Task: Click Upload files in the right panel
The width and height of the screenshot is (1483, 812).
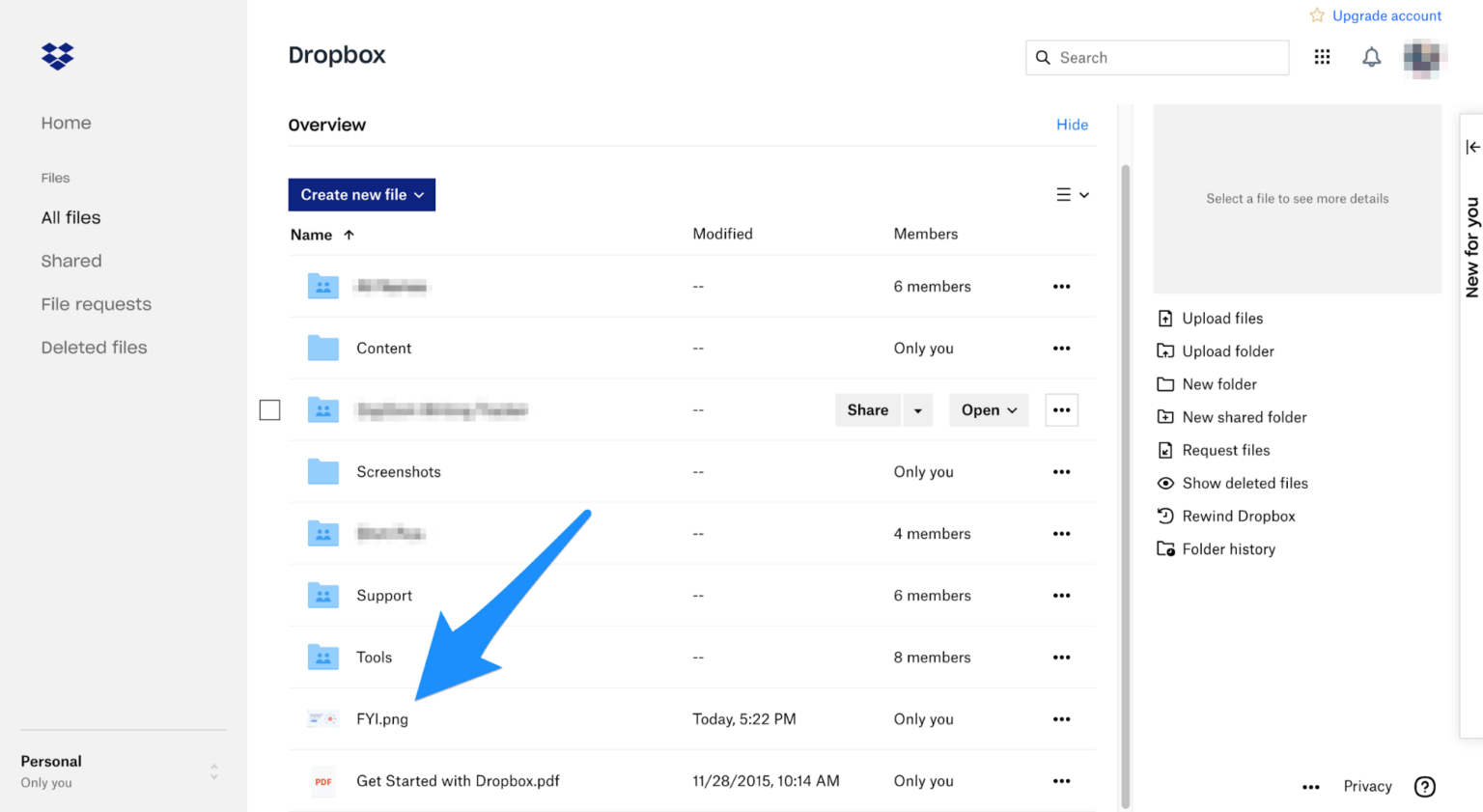Action: pos(1211,319)
